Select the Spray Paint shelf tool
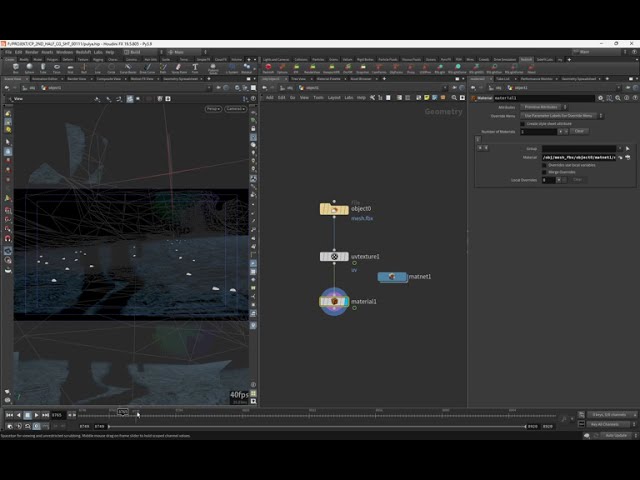Viewport: 640px width, 480px height. [179, 68]
